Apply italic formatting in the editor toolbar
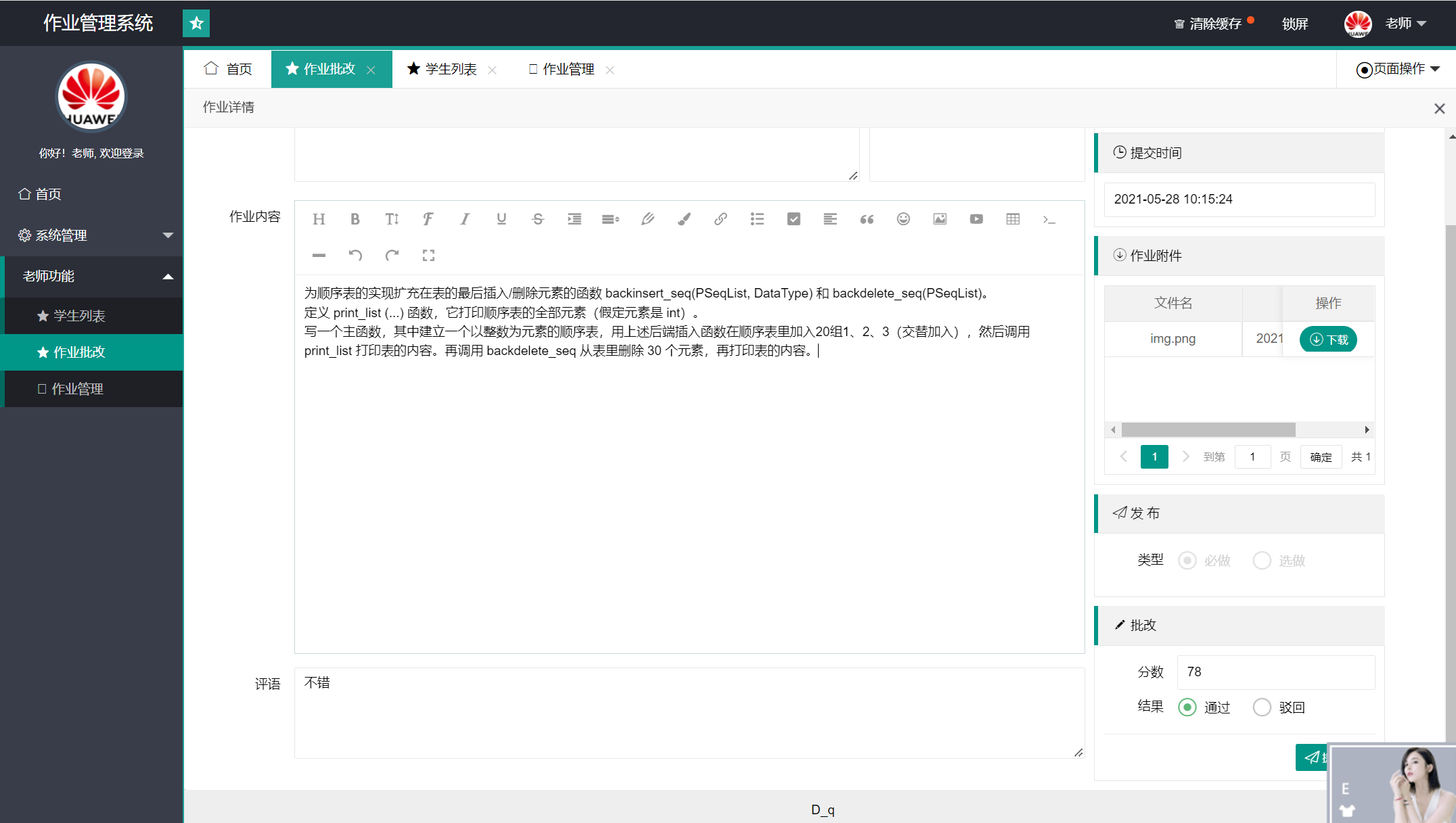1456x823 pixels. (465, 219)
